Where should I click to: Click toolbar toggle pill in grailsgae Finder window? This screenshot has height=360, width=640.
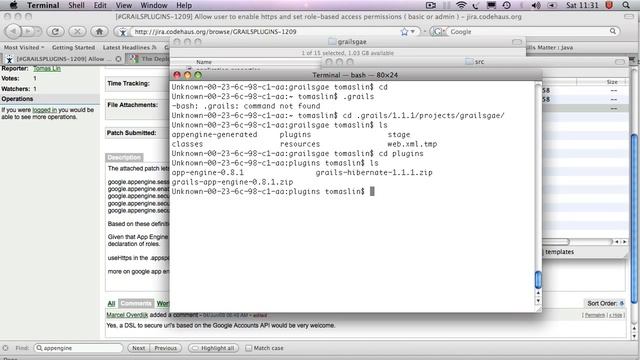click(517, 42)
